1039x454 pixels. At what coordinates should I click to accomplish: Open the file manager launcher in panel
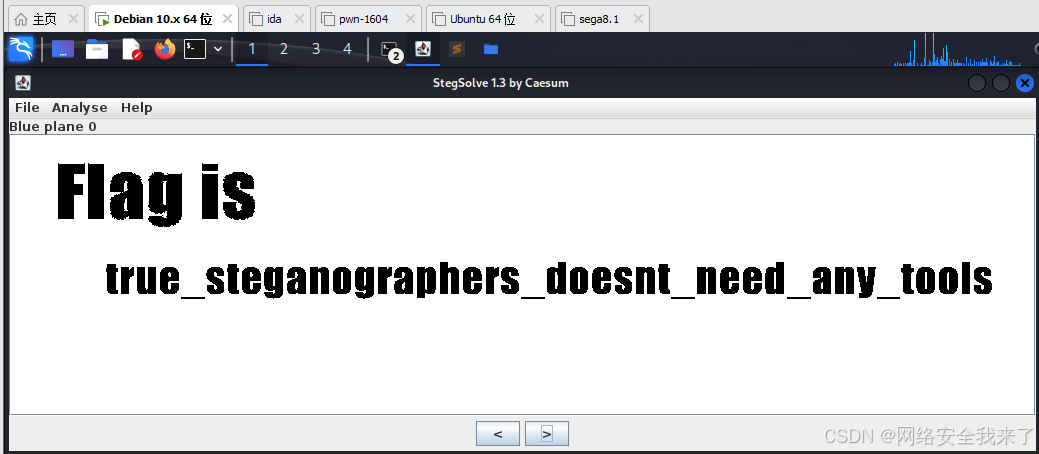[x=97, y=49]
